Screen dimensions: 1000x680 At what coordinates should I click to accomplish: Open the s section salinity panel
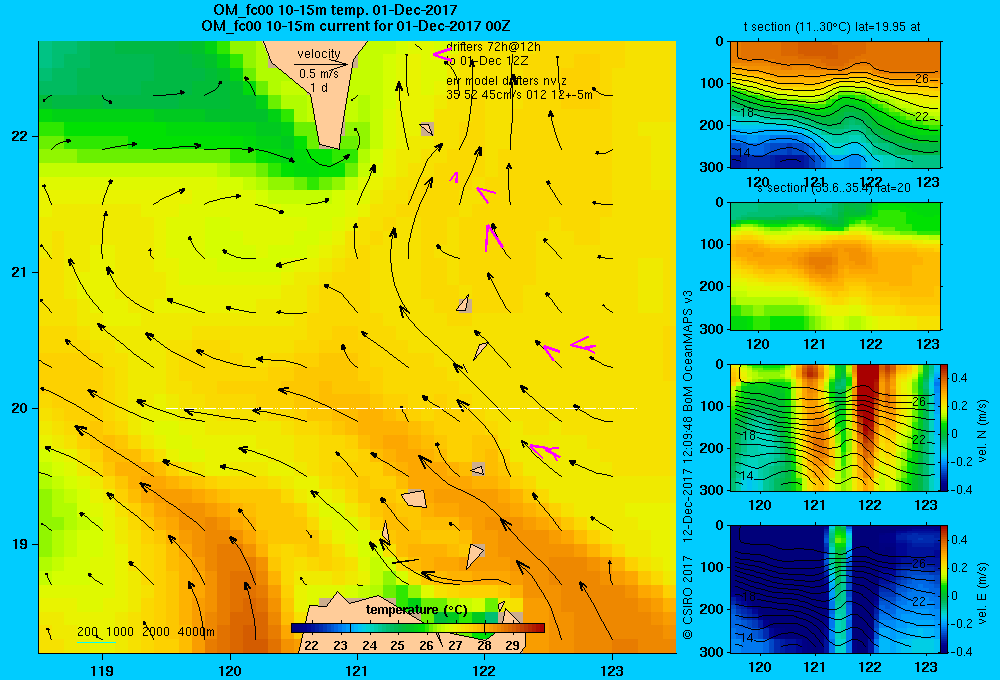(x=835, y=266)
